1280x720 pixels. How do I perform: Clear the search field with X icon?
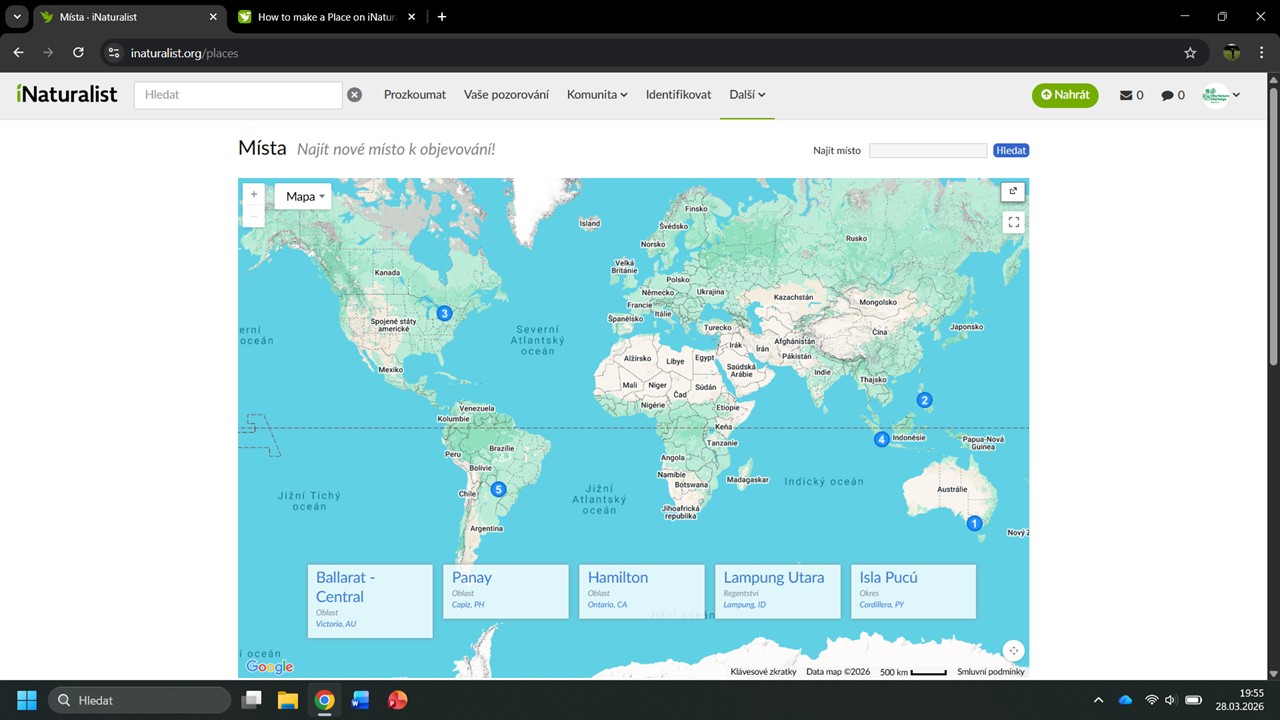354,95
